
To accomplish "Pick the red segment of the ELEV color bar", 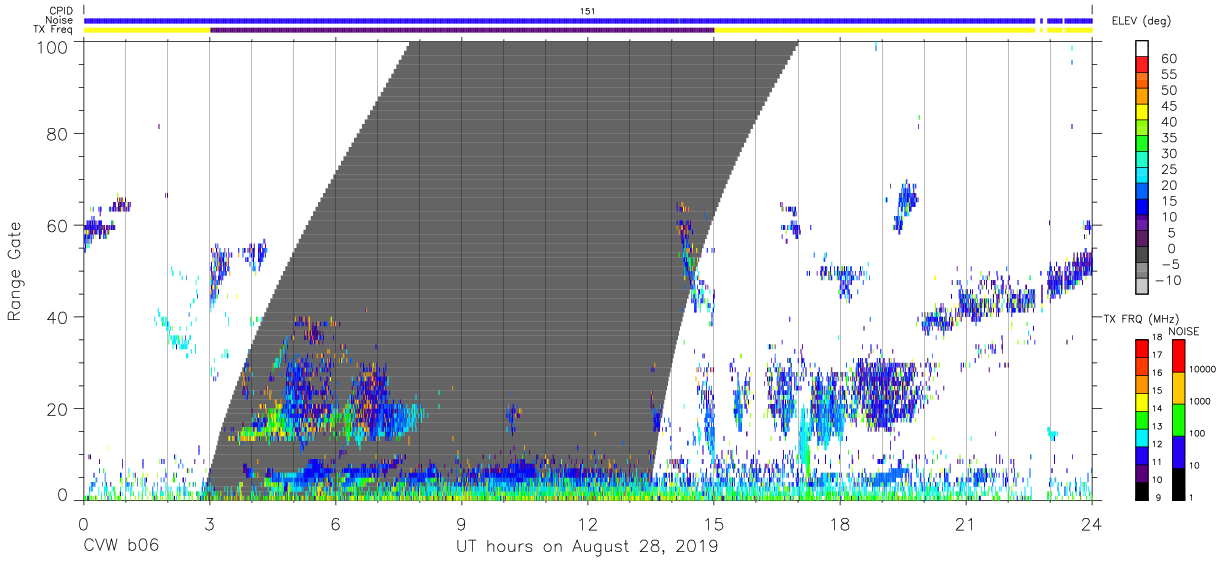I will tap(1142, 65).
